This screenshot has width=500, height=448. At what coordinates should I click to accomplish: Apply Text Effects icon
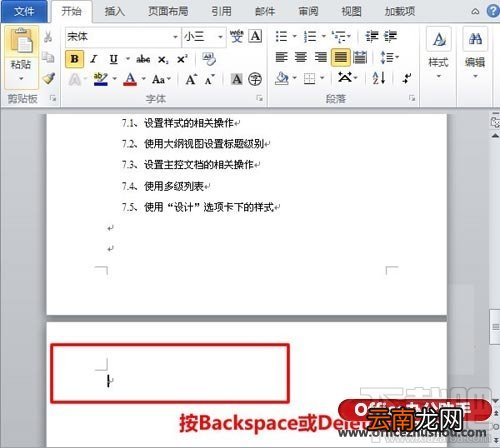[x=75, y=80]
